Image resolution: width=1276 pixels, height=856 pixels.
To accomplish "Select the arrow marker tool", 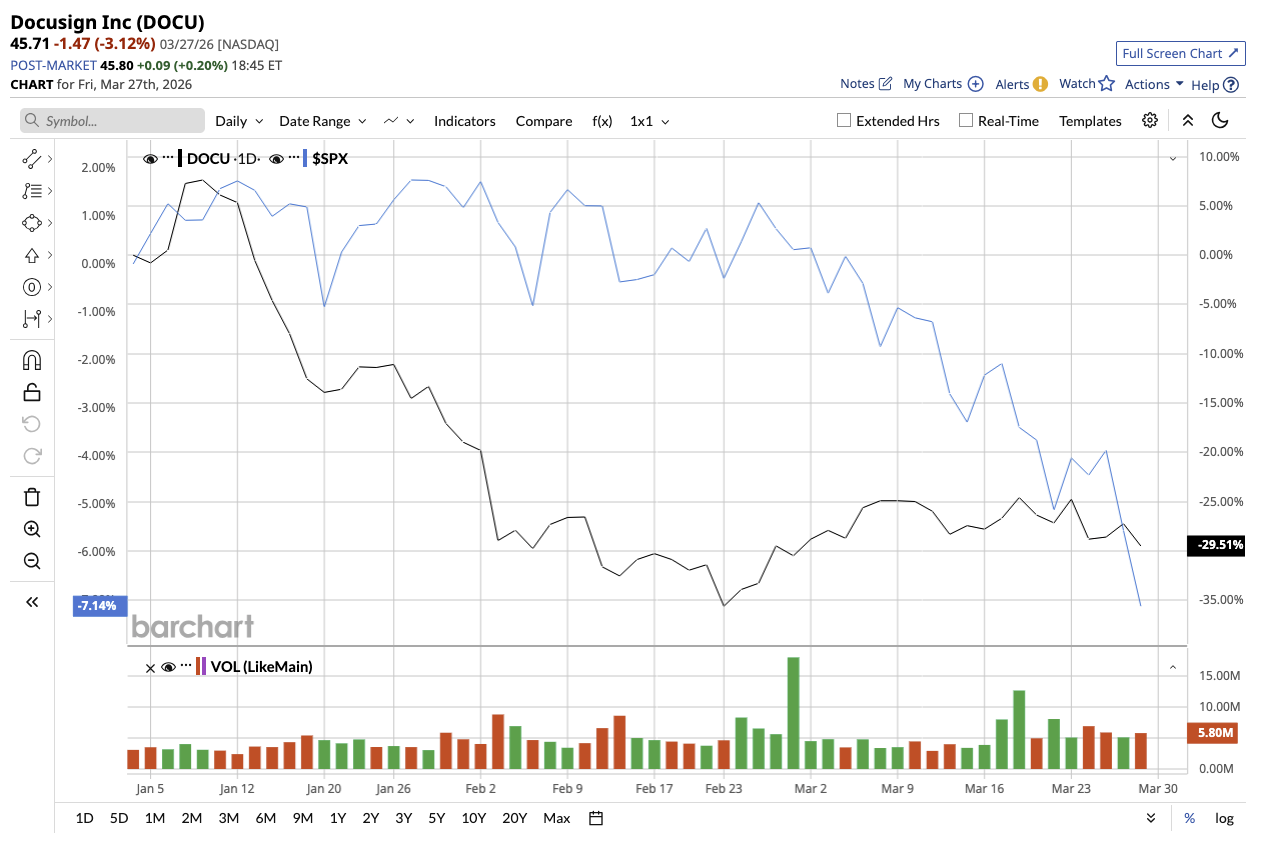I will (32, 255).
